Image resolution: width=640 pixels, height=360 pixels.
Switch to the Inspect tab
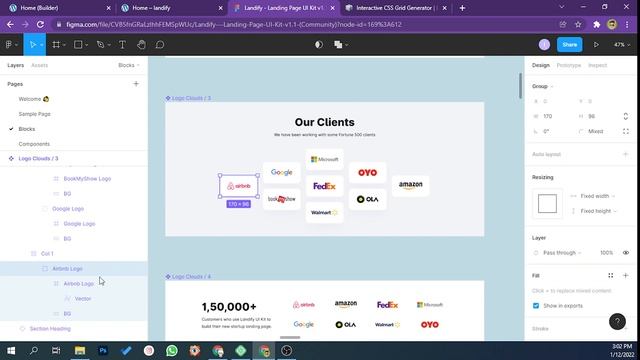(597, 65)
